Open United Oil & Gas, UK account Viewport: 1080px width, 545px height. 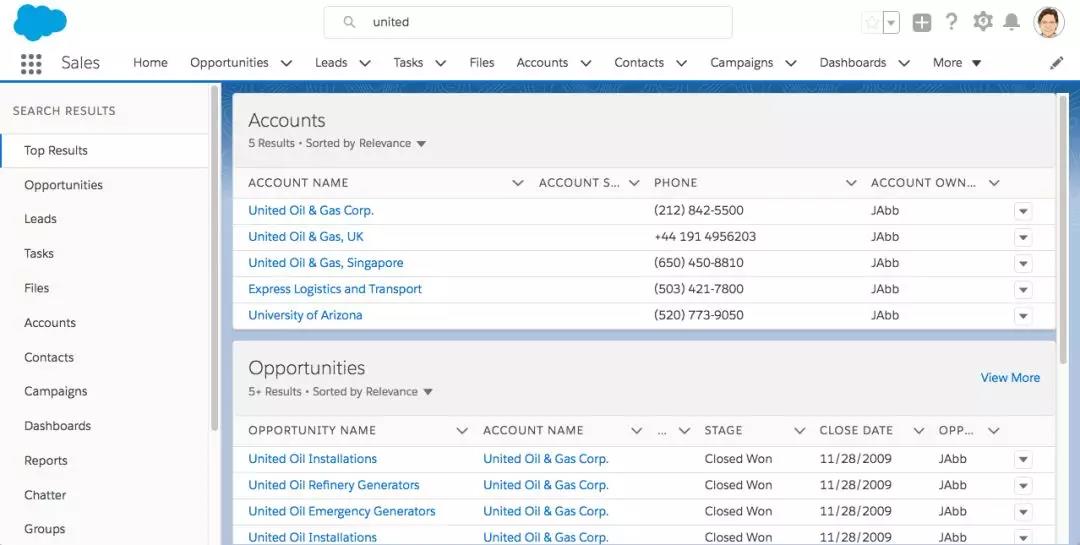(x=306, y=237)
